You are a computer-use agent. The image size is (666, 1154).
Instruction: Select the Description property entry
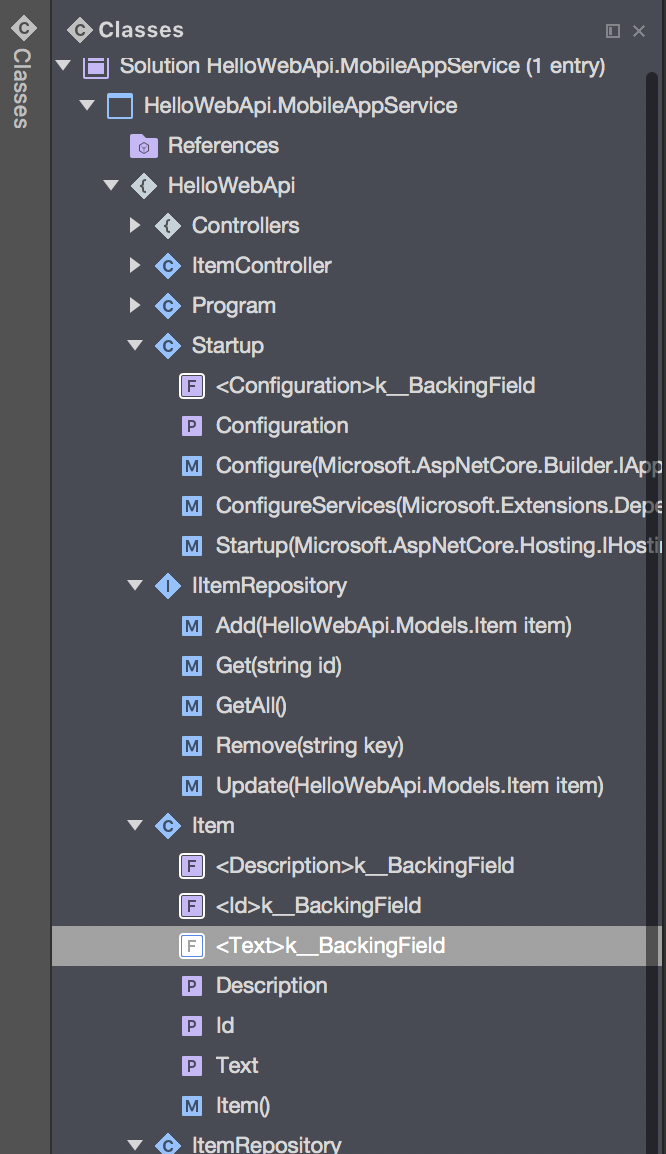point(270,985)
